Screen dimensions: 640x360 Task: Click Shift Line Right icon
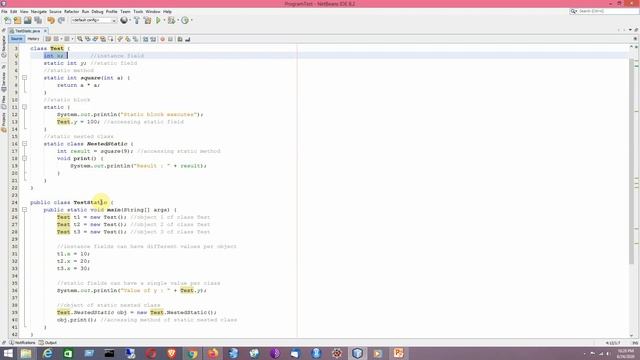[x=153, y=39]
